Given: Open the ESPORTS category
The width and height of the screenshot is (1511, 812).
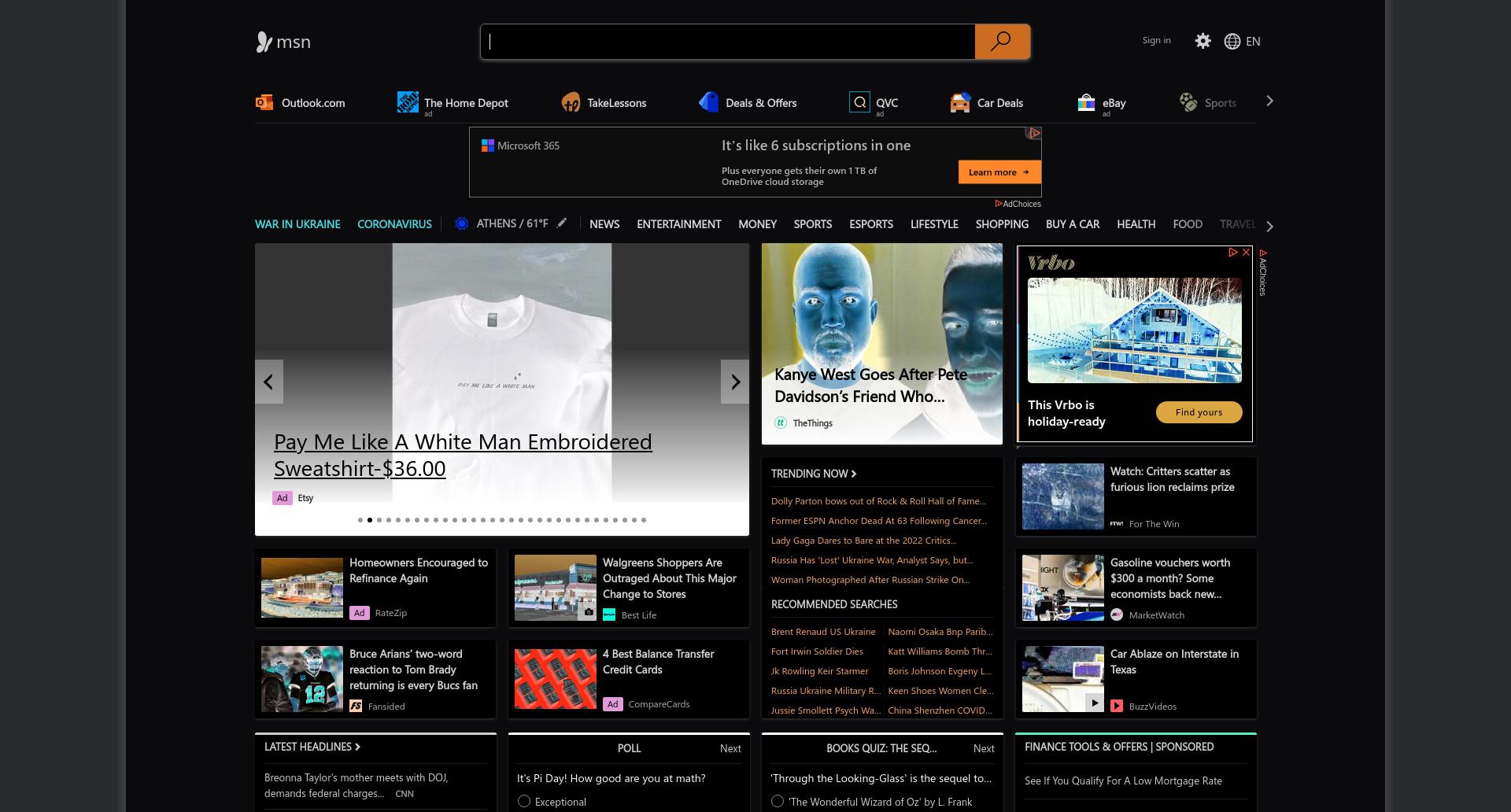Looking at the screenshot, I should pyautogui.click(x=871, y=224).
